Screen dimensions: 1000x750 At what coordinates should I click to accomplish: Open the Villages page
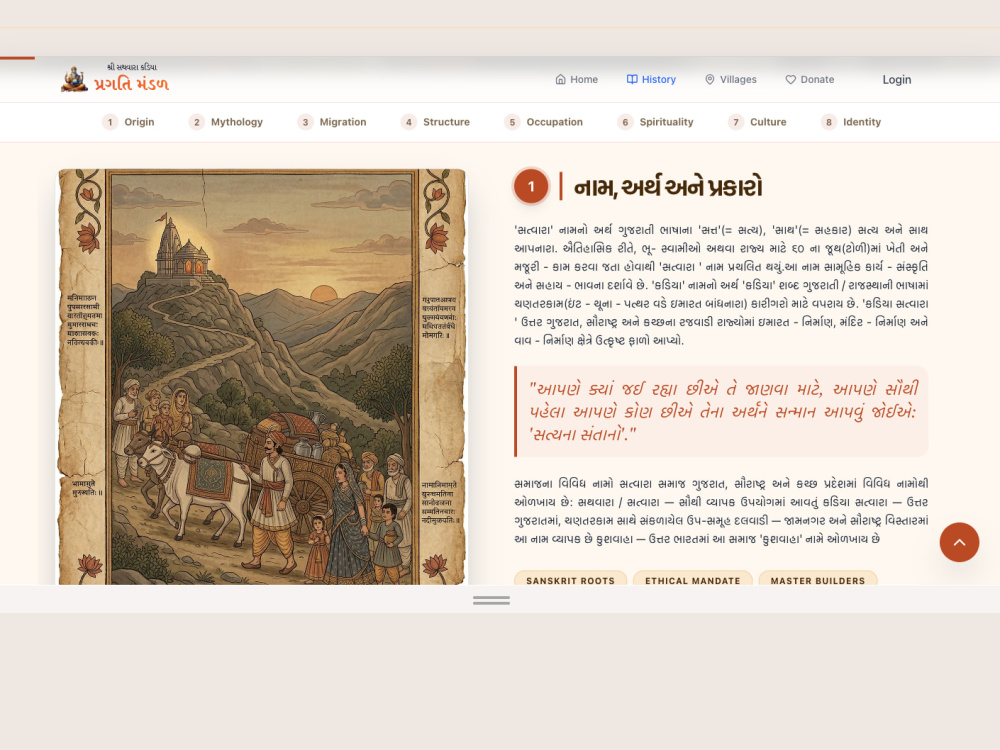(x=730, y=80)
